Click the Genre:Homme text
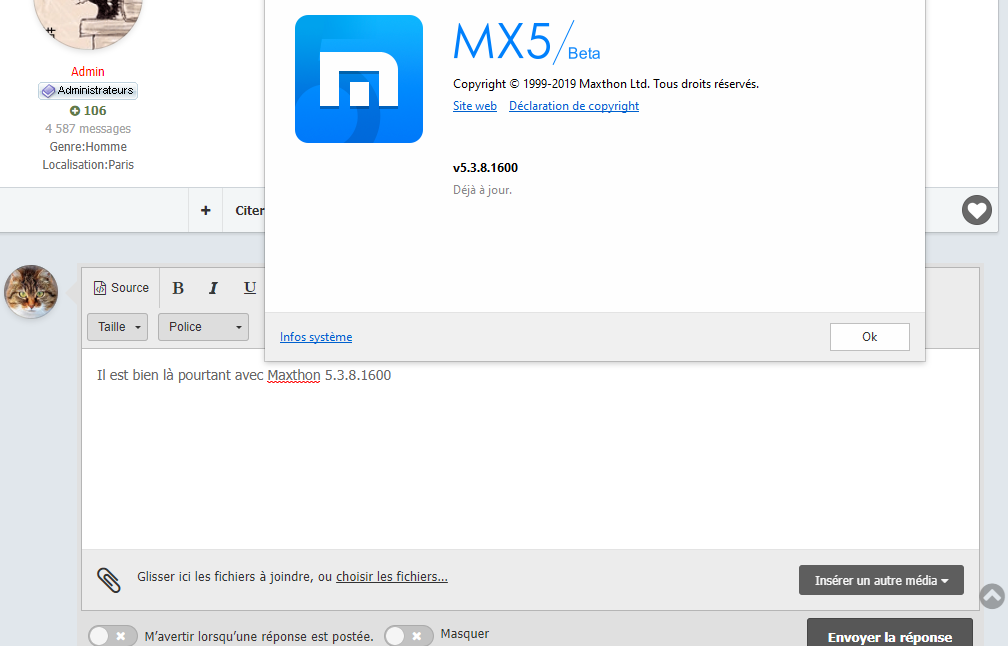Image resolution: width=1008 pixels, height=646 pixels. tap(88, 147)
